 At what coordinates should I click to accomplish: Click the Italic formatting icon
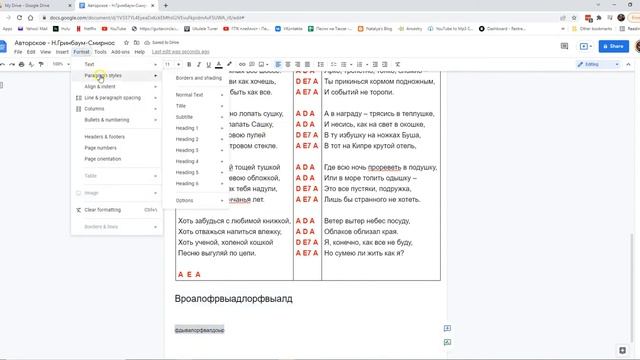[x=199, y=64]
